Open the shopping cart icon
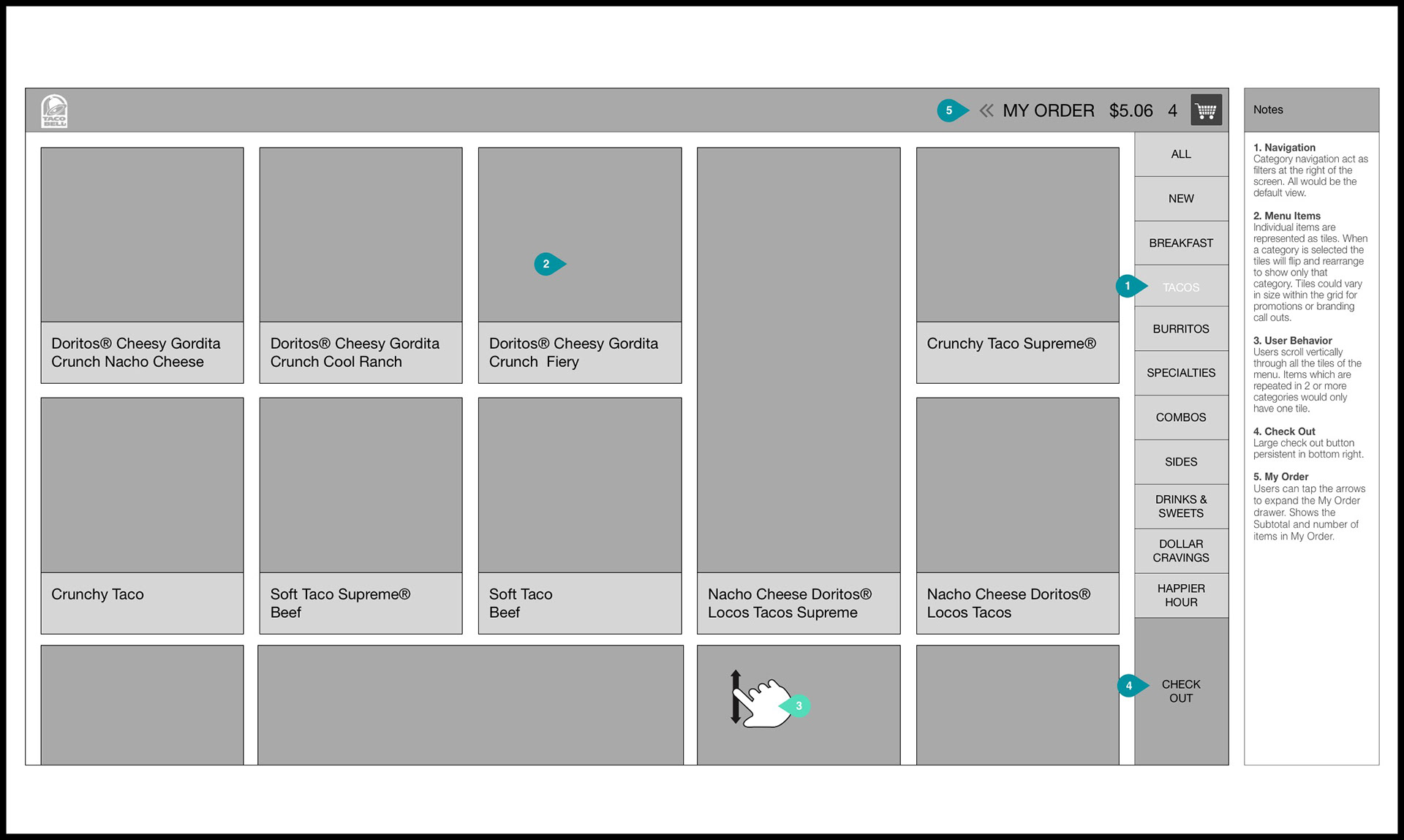 [1206, 110]
